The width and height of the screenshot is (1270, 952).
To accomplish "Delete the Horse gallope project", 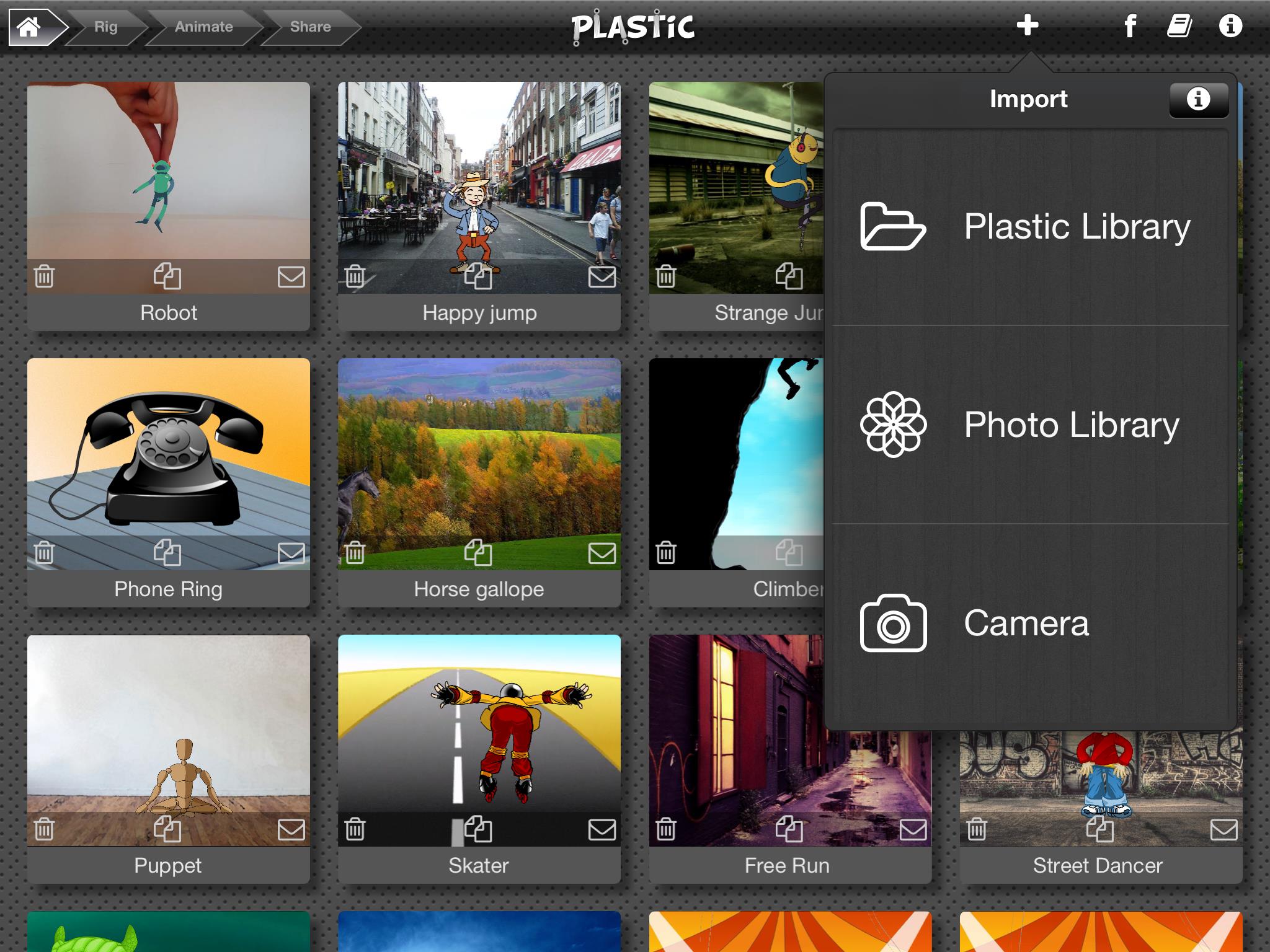I will click(355, 553).
